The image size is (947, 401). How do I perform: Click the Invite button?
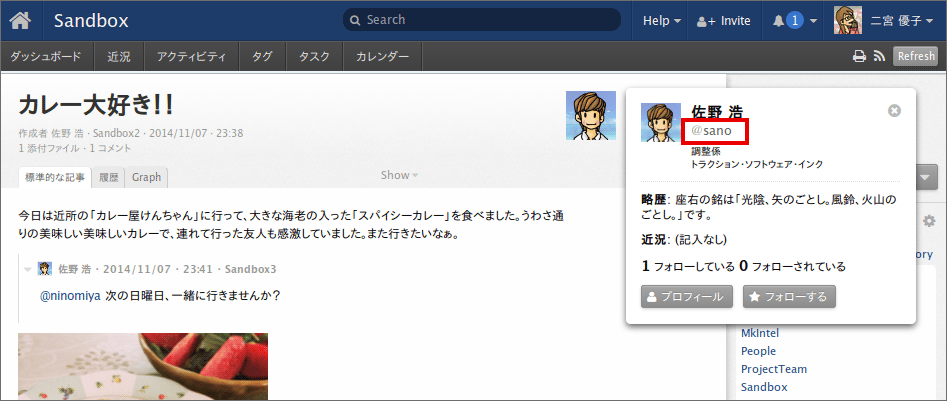pos(724,21)
